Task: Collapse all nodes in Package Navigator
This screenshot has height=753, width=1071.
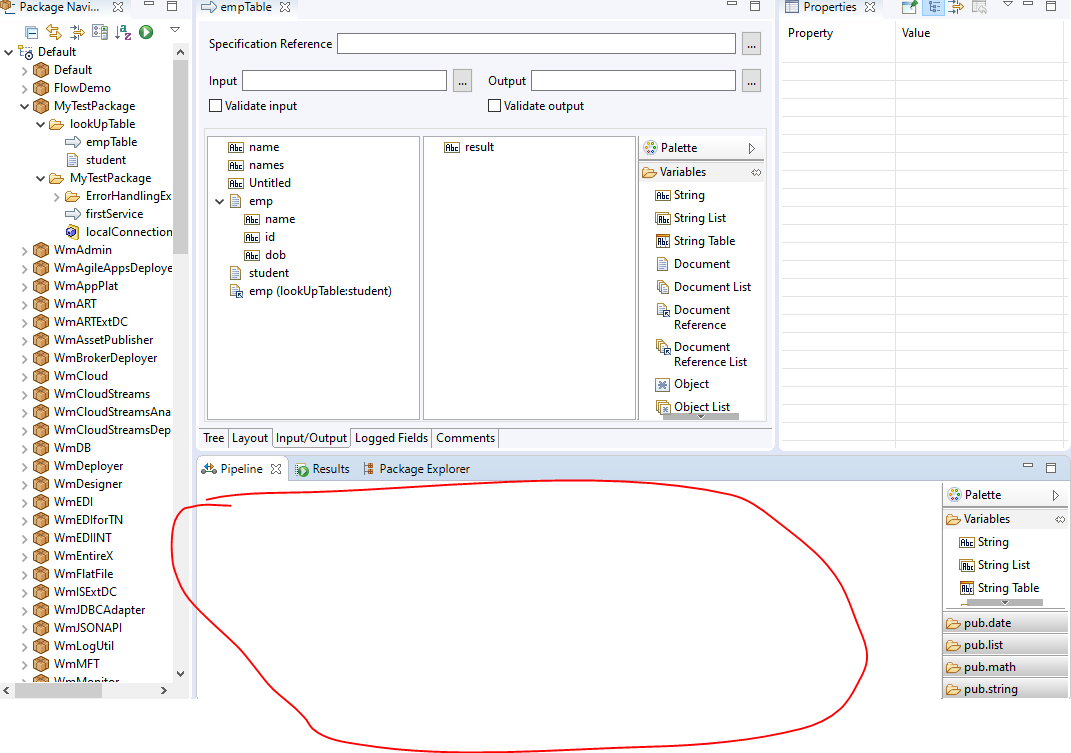Action: 31,31
